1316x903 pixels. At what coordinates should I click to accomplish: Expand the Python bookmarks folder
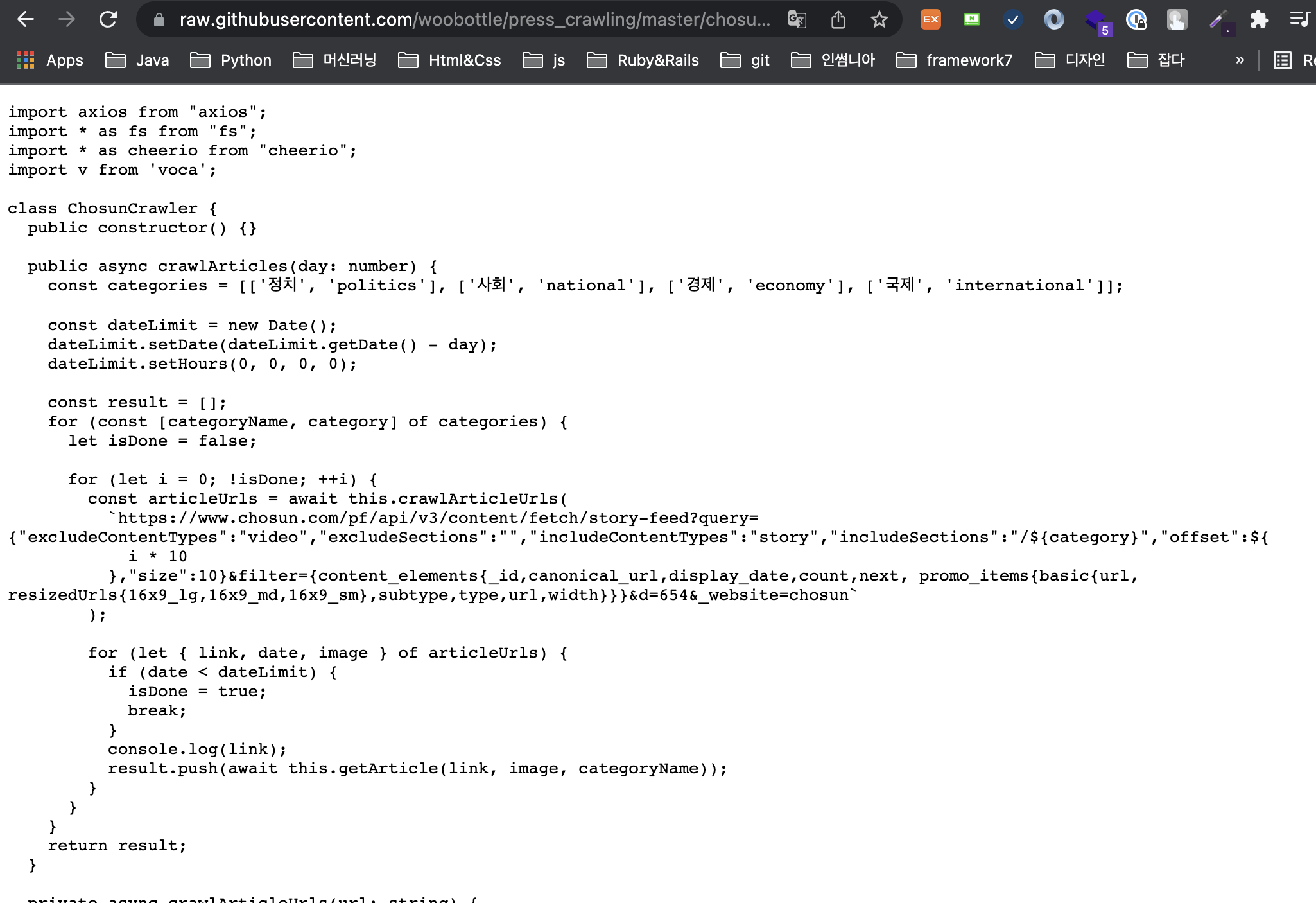click(231, 60)
